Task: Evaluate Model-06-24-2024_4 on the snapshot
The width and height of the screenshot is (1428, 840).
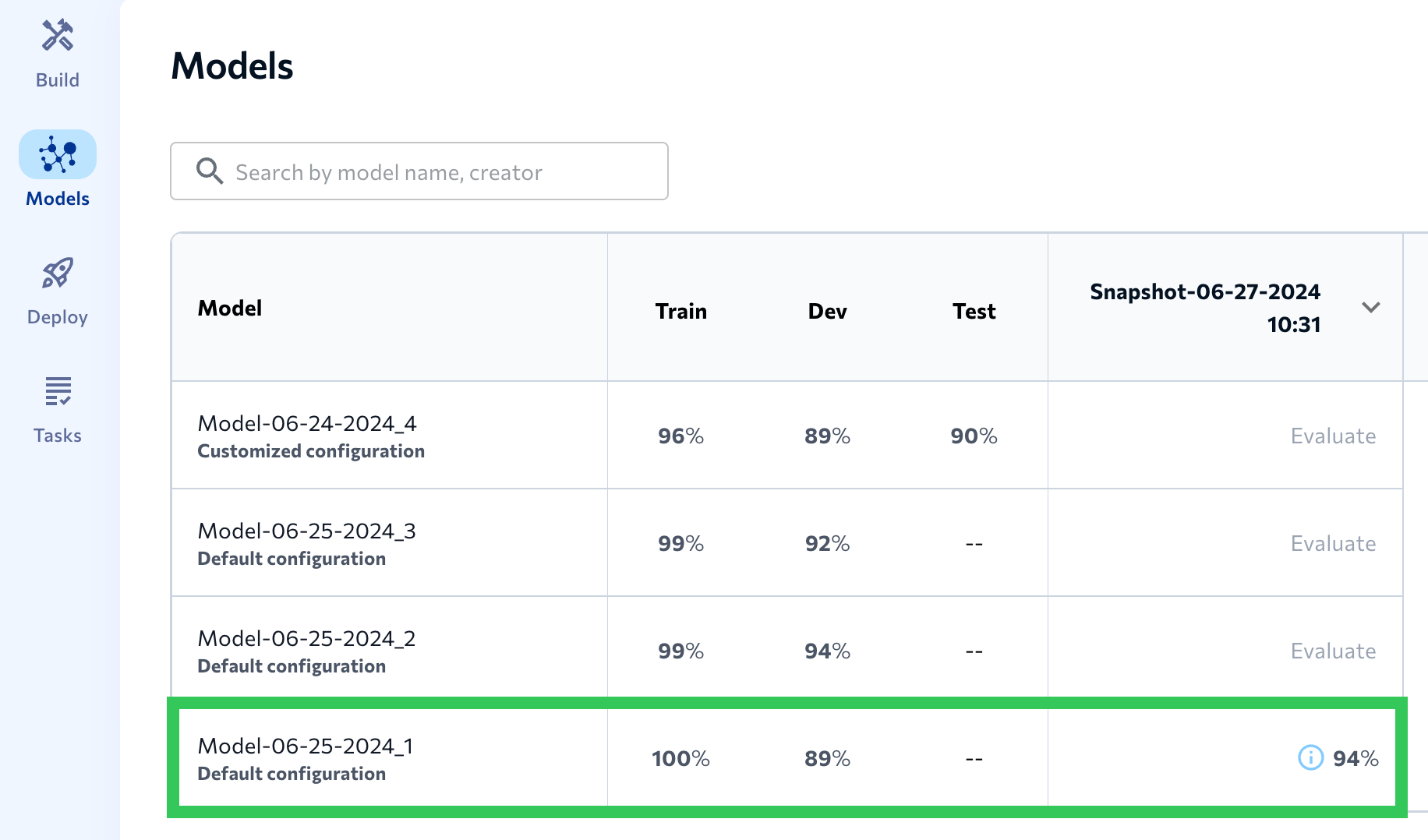Action: point(1333,436)
